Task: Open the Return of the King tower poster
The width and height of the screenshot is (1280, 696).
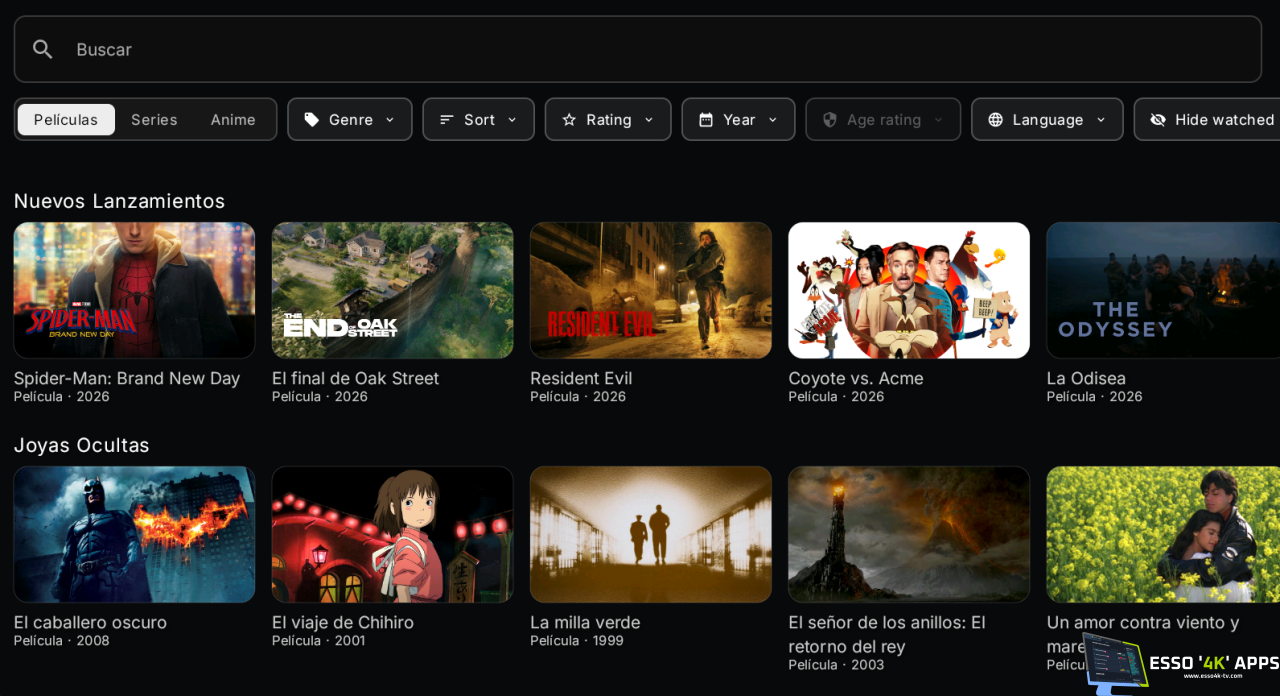Action: 909,534
